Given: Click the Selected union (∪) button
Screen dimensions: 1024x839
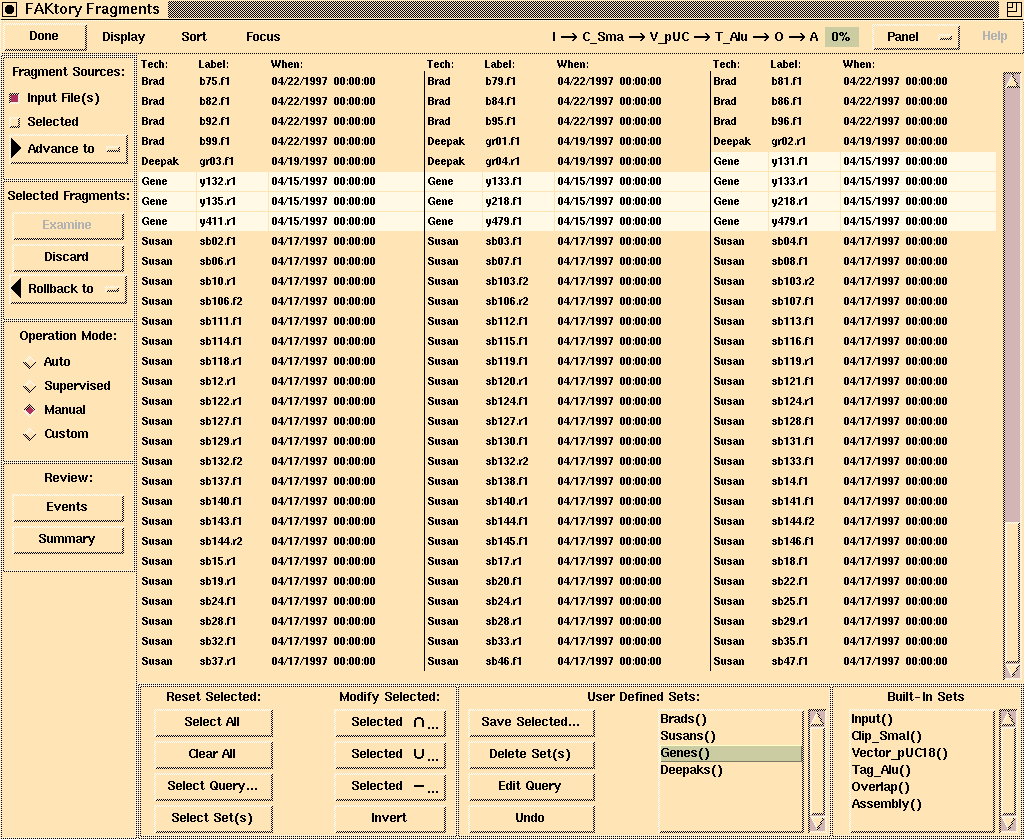Looking at the screenshot, I should (x=389, y=754).
